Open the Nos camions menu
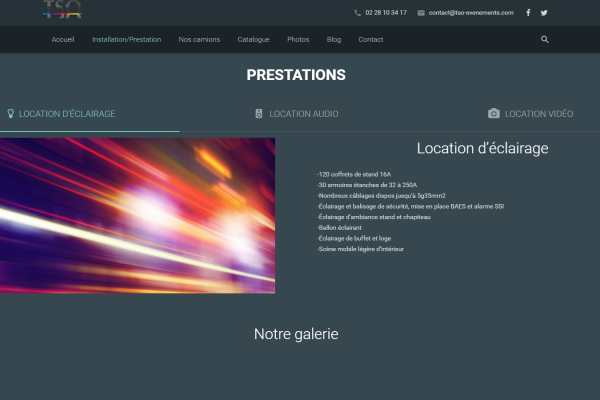This screenshot has height=400, width=600. click(x=199, y=39)
